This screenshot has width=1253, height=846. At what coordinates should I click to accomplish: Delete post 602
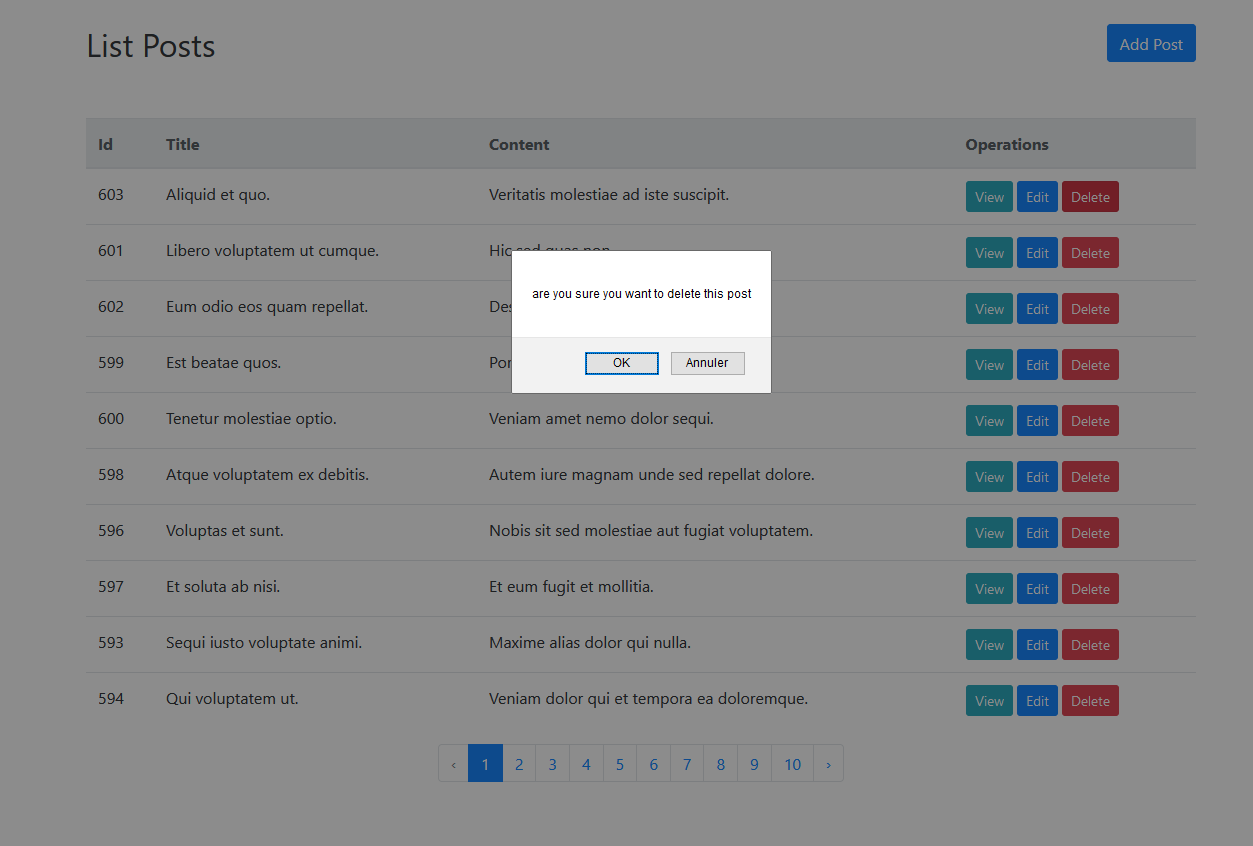tap(1090, 309)
